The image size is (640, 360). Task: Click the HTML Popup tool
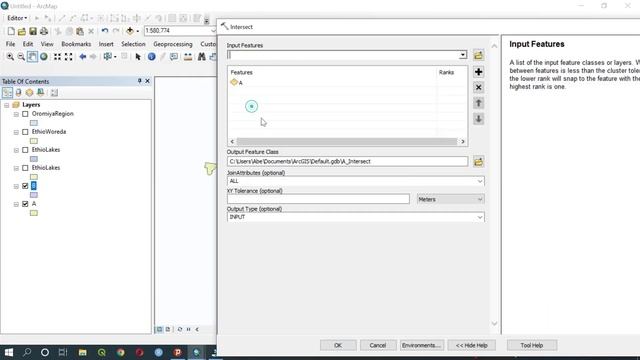(x=174, y=57)
